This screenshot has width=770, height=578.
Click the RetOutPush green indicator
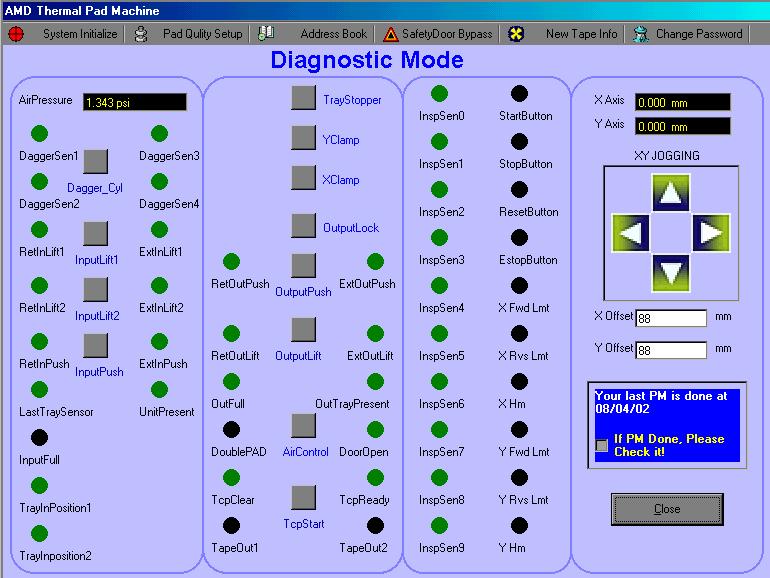point(231,261)
